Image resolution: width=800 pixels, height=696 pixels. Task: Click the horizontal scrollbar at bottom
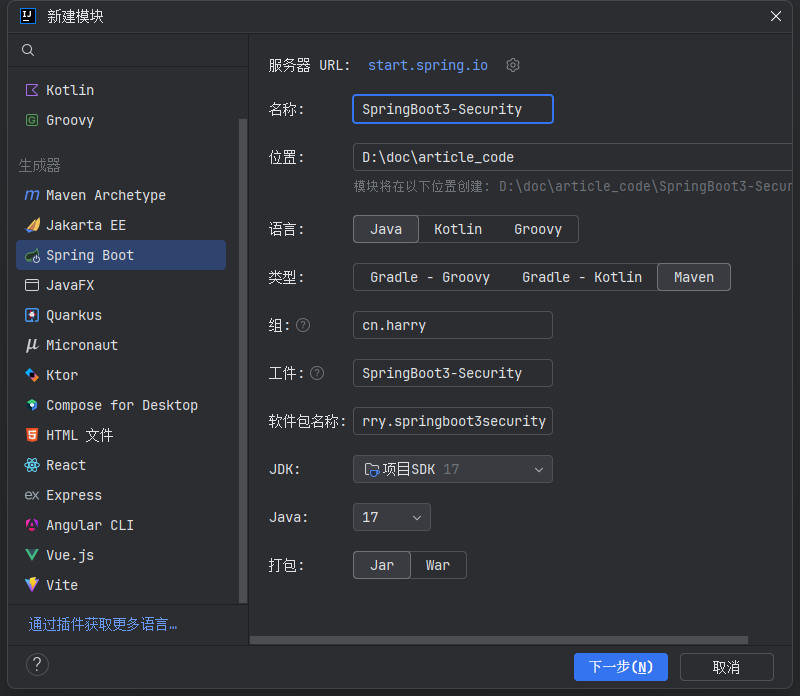pos(498,640)
